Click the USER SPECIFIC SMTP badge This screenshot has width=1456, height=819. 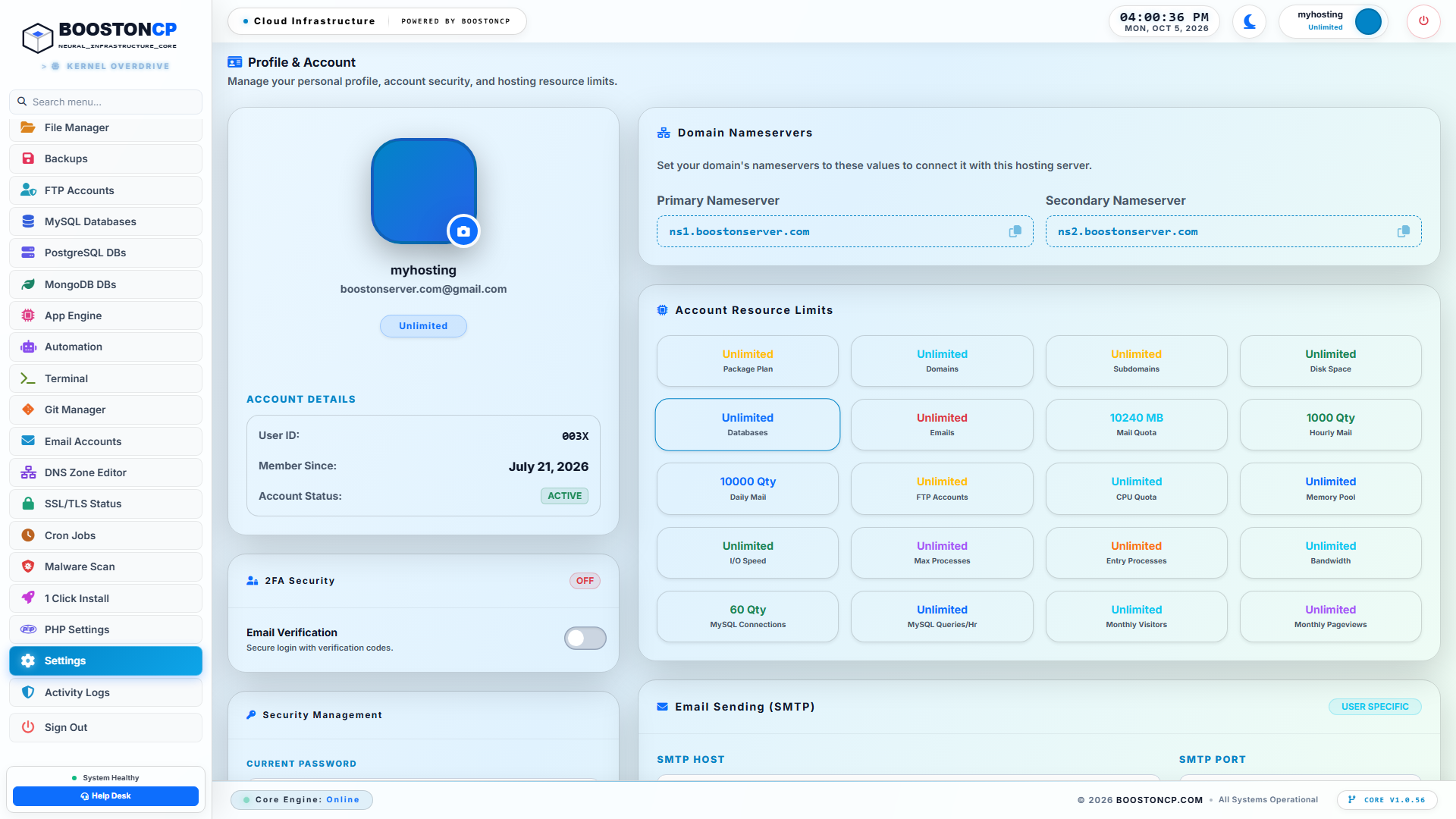(x=1375, y=707)
